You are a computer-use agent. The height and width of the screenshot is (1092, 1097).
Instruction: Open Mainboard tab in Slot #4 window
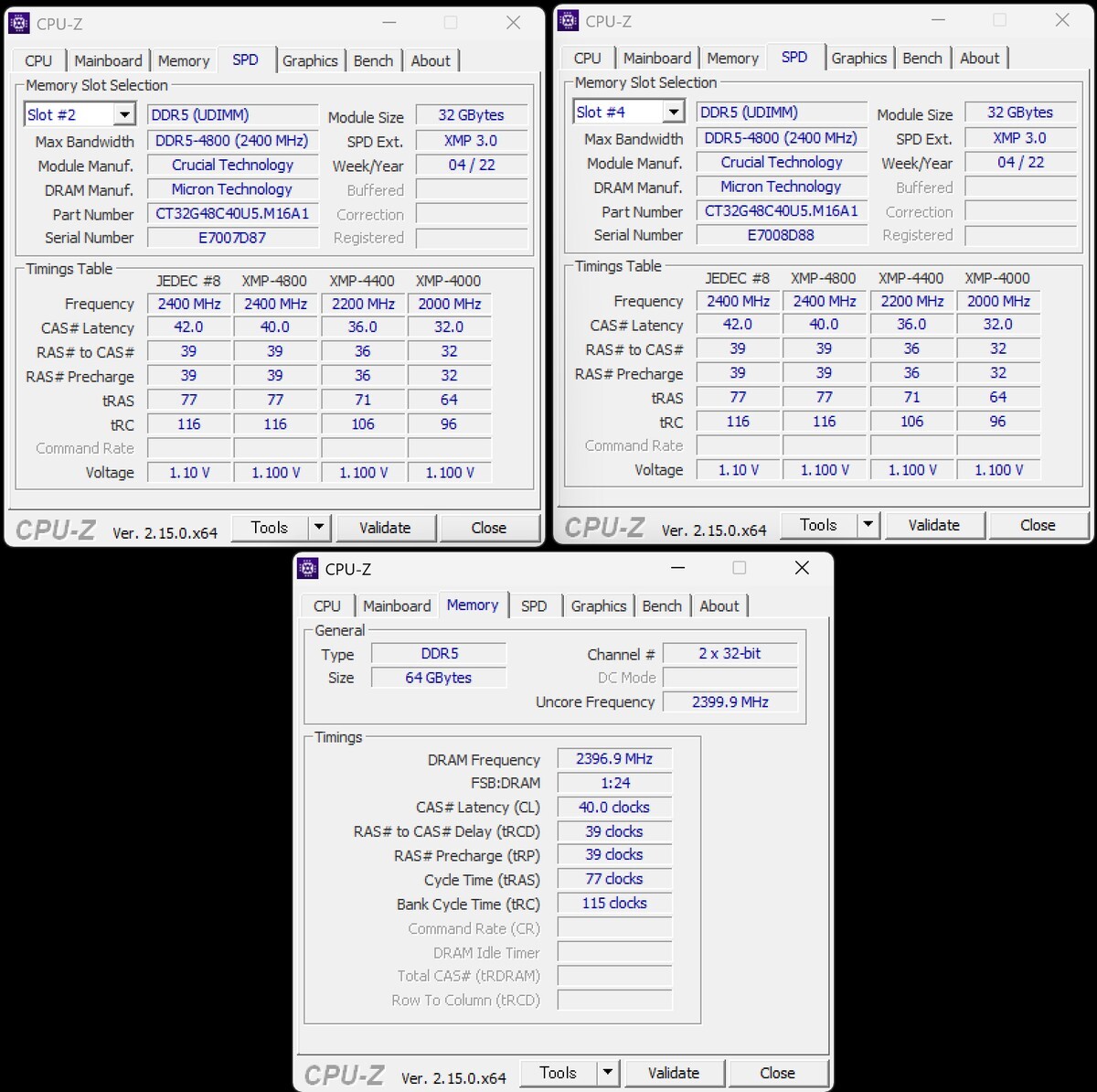pos(657,58)
